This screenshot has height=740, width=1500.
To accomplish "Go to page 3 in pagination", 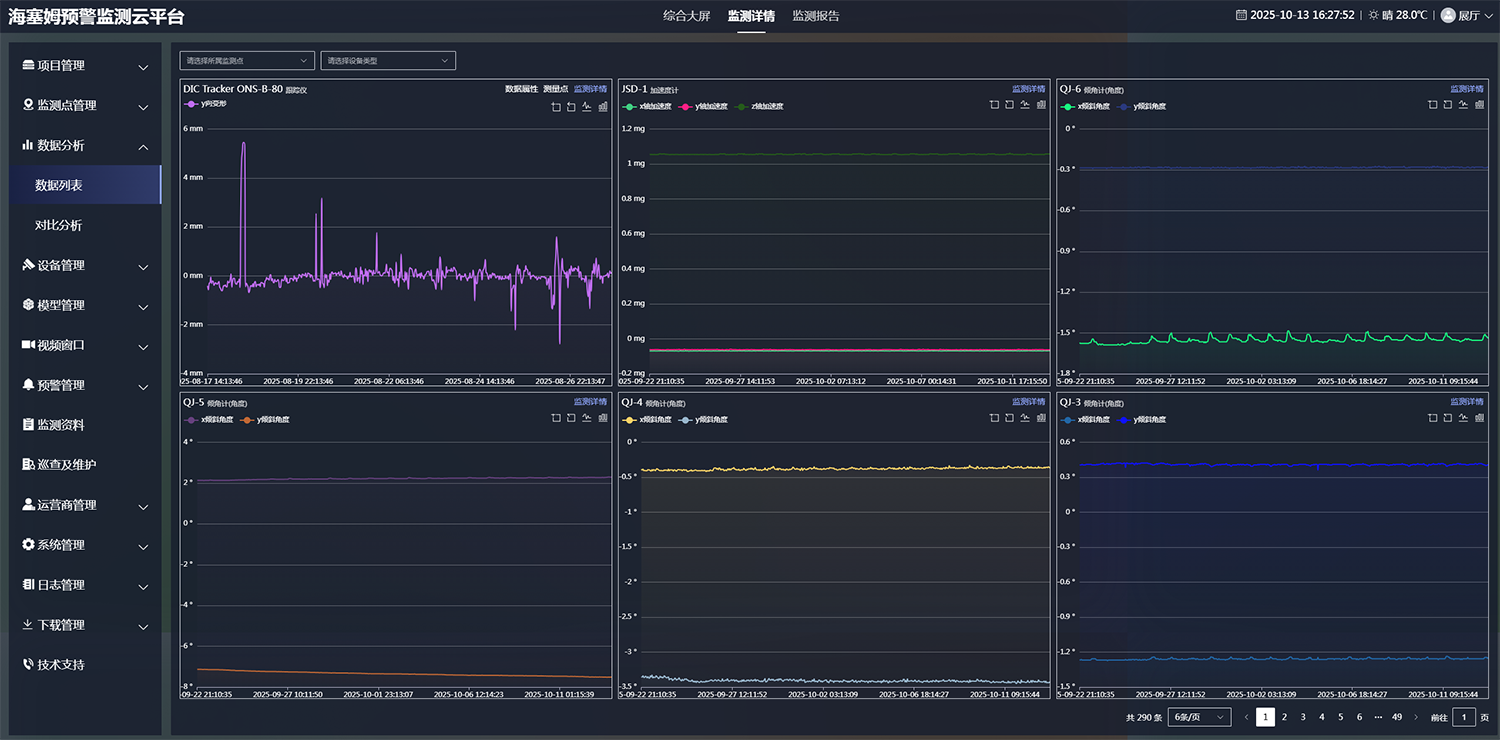I will (x=1303, y=717).
